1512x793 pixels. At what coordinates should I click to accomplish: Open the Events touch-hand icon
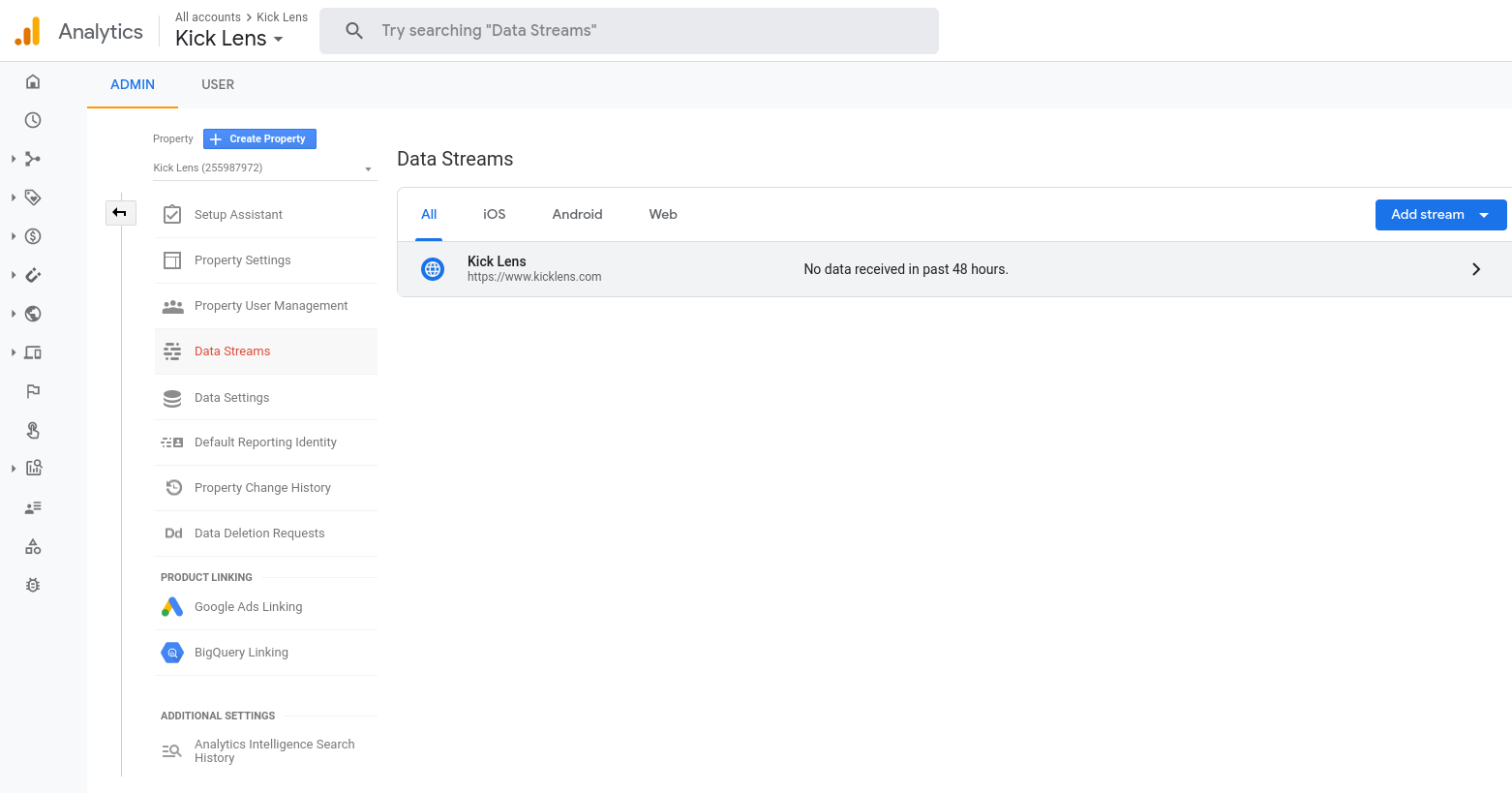(x=33, y=430)
